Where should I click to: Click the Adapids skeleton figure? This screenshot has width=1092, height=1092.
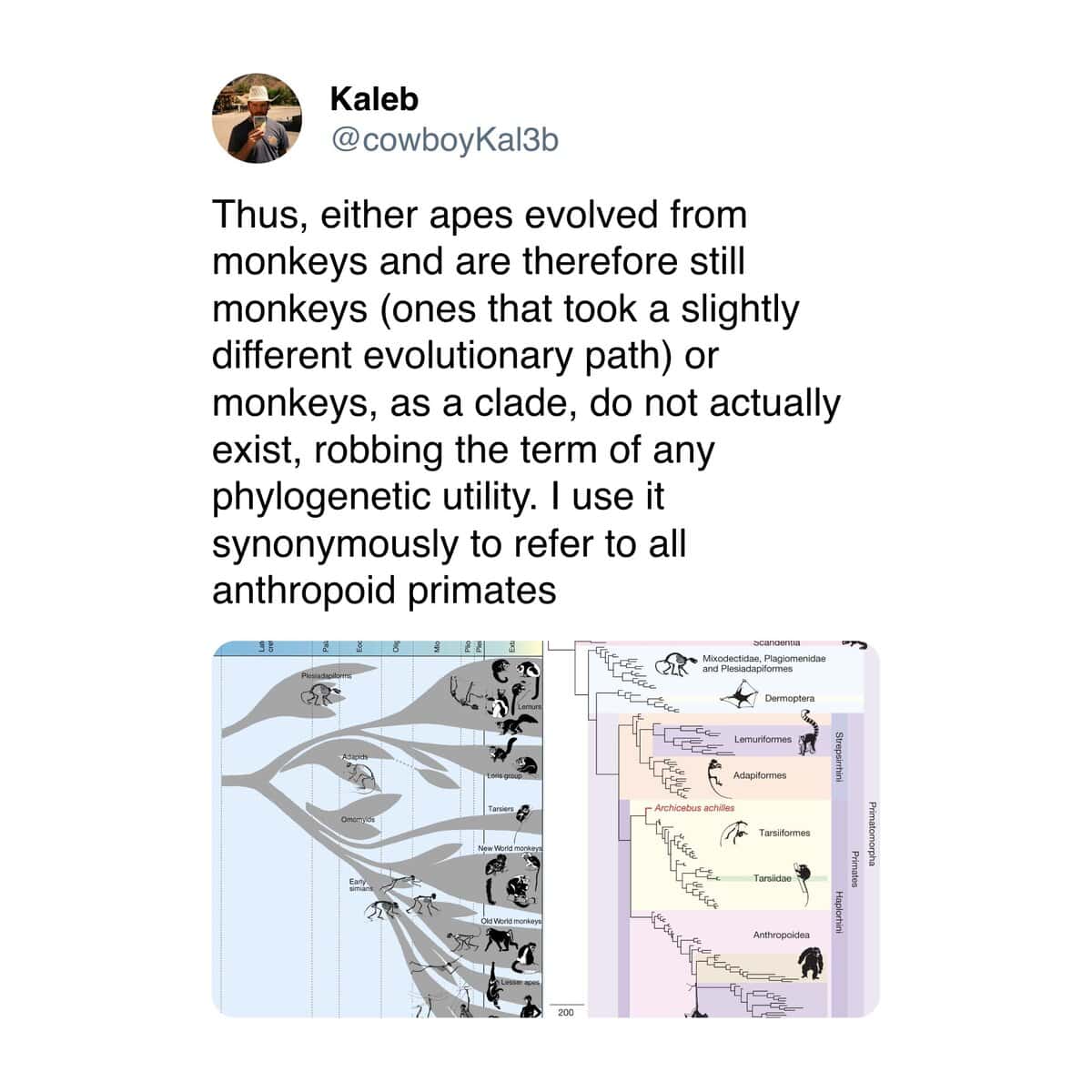(x=360, y=777)
